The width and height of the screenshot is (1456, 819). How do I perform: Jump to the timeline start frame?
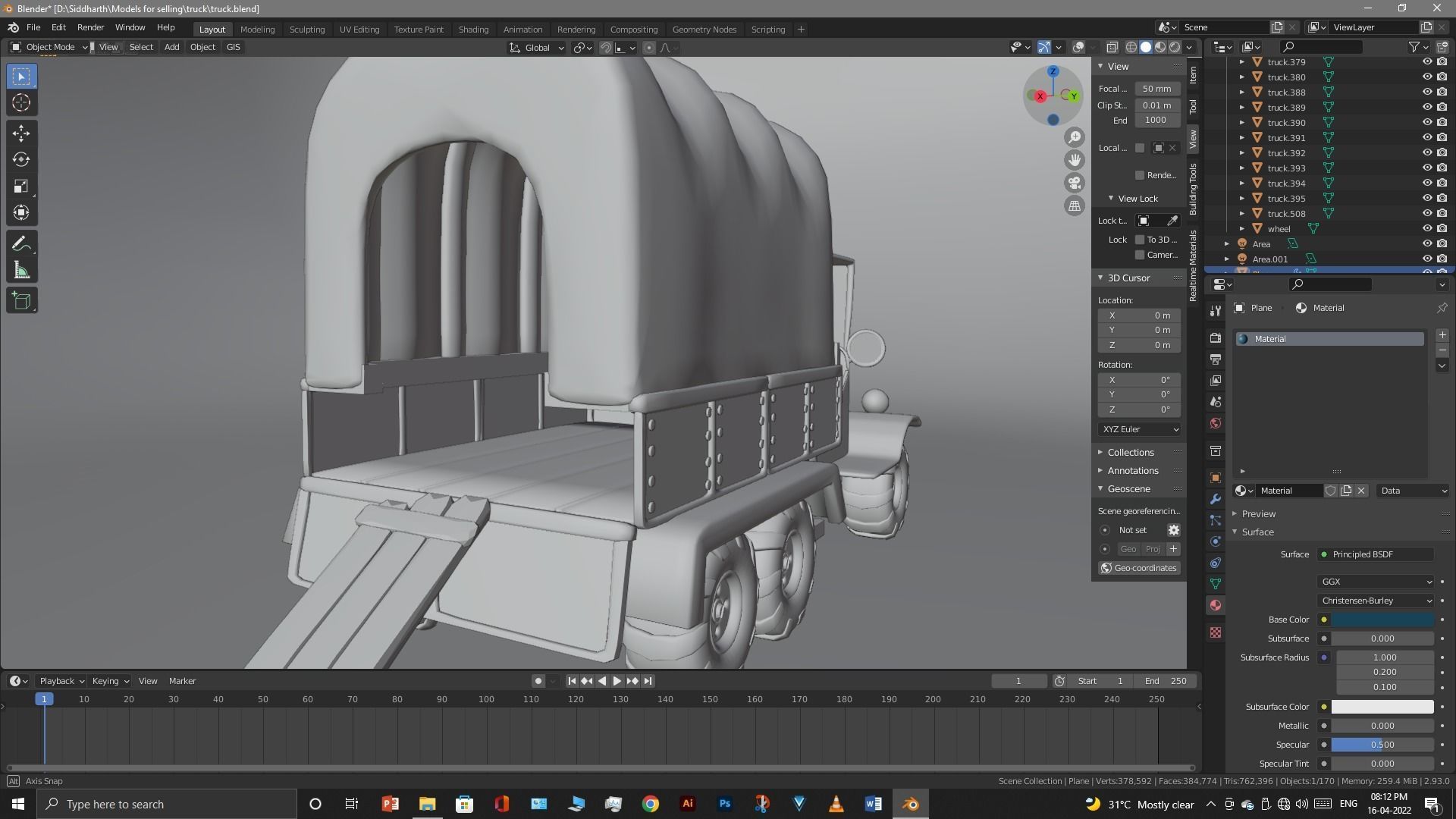pos(572,681)
